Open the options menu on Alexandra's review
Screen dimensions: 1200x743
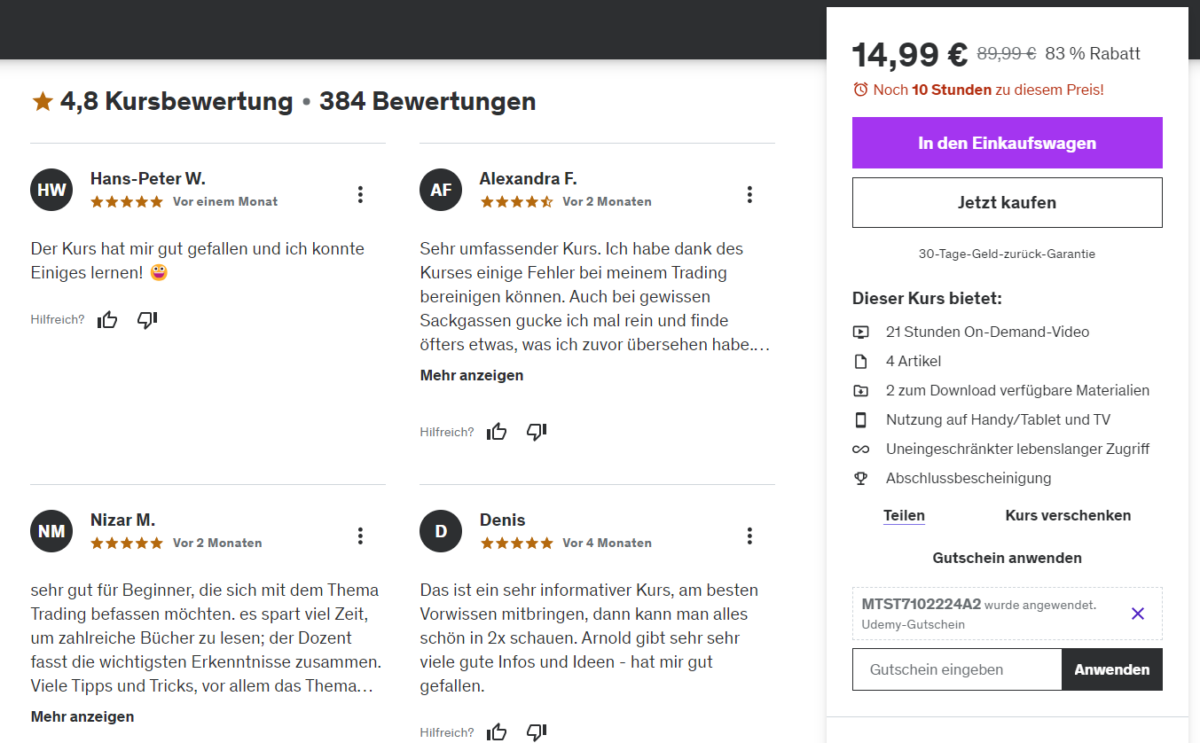pyautogui.click(x=749, y=194)
